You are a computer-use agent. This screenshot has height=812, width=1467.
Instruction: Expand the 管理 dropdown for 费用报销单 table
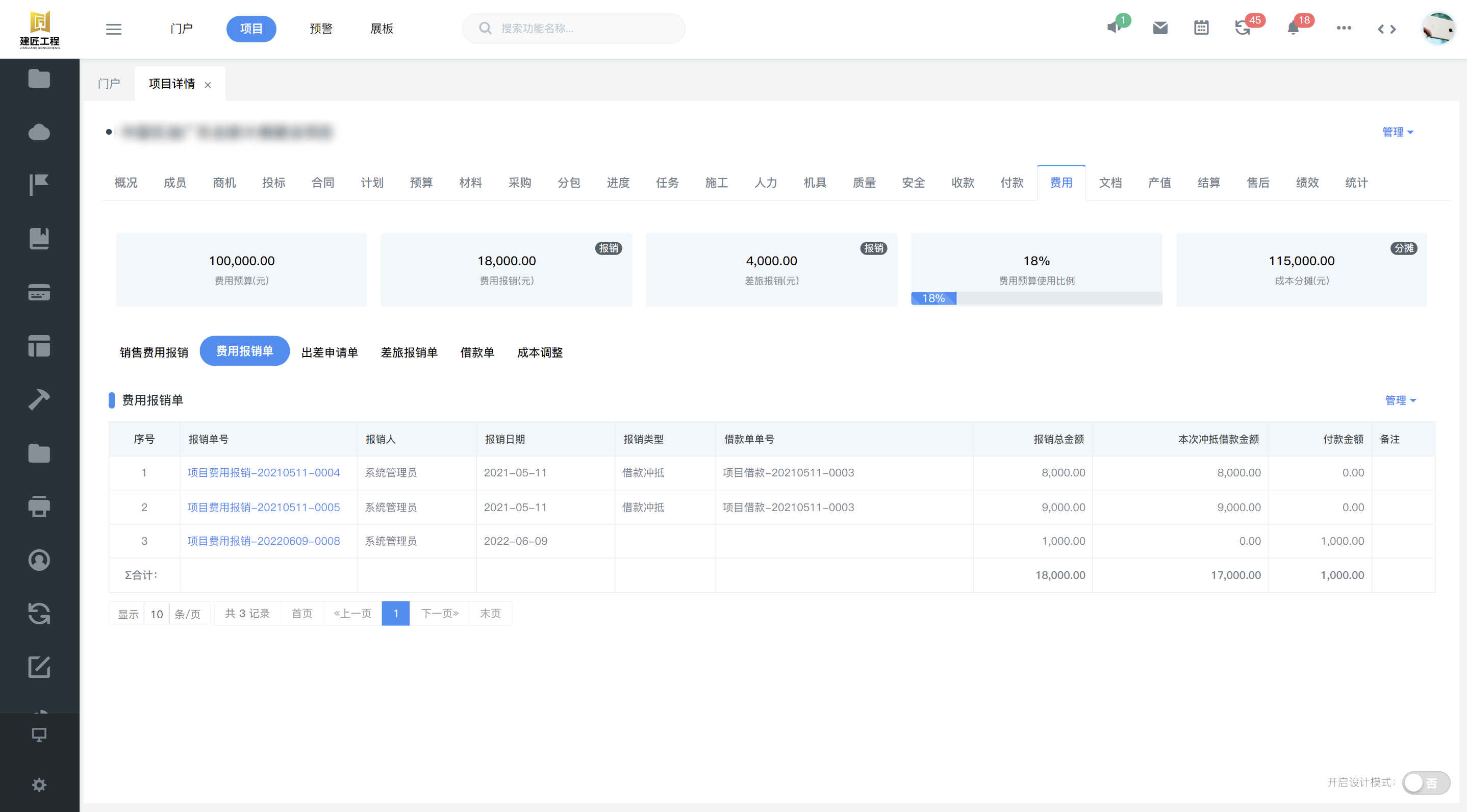pyautogui.click(x=1400, y=400)
